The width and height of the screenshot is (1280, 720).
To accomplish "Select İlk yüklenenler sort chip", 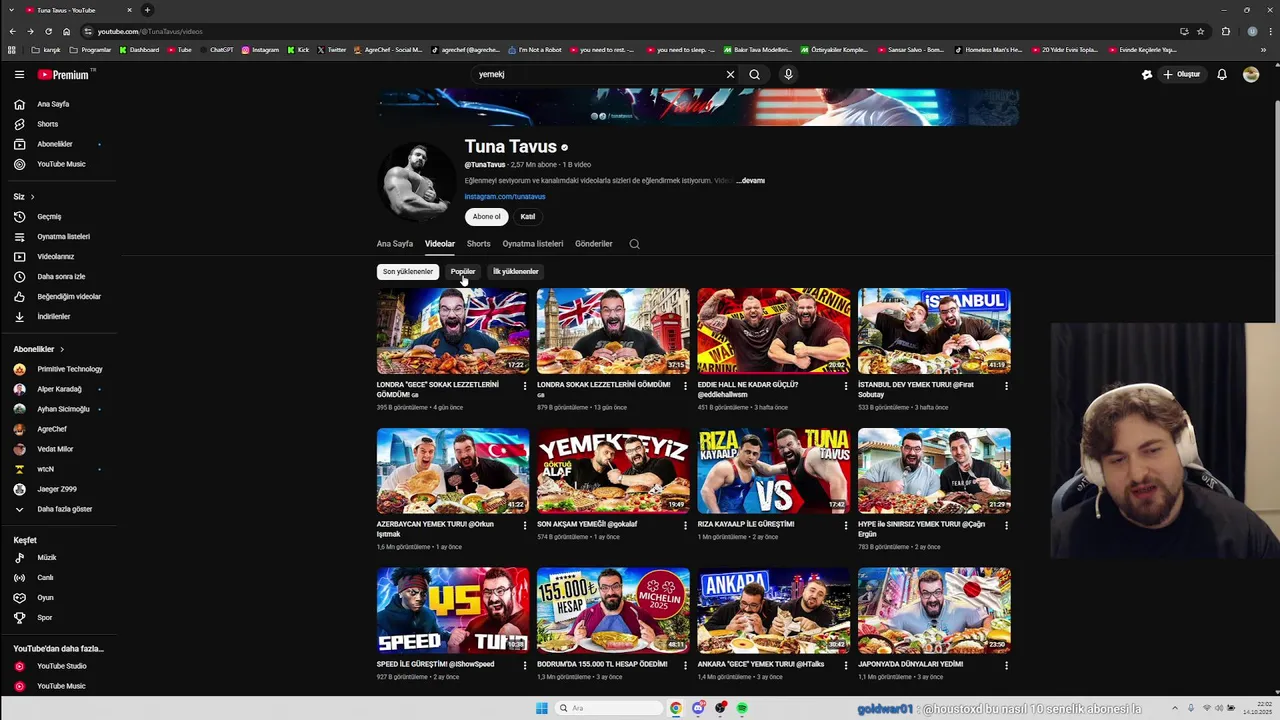I will tap(516, 271).
